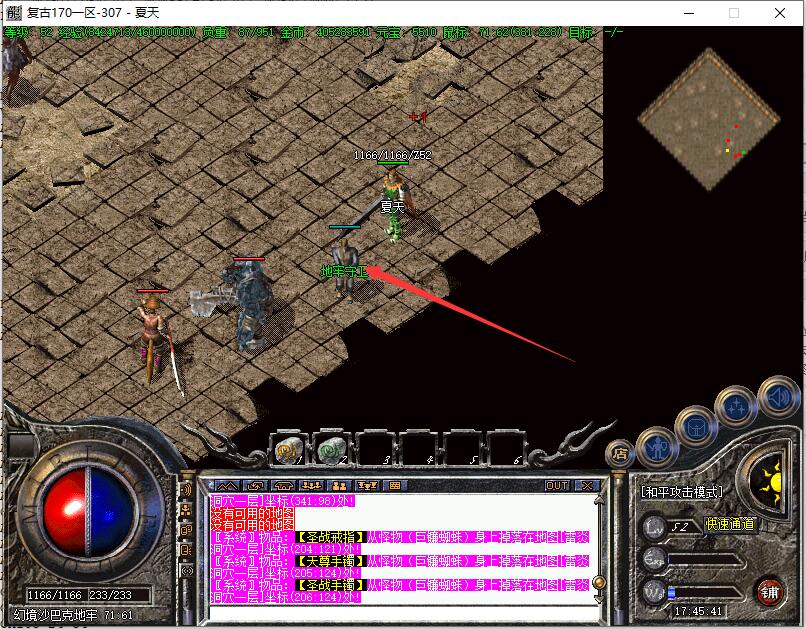This screenshot has height=629, width=806.
Task: Open the character status round button
Action: 657,448
